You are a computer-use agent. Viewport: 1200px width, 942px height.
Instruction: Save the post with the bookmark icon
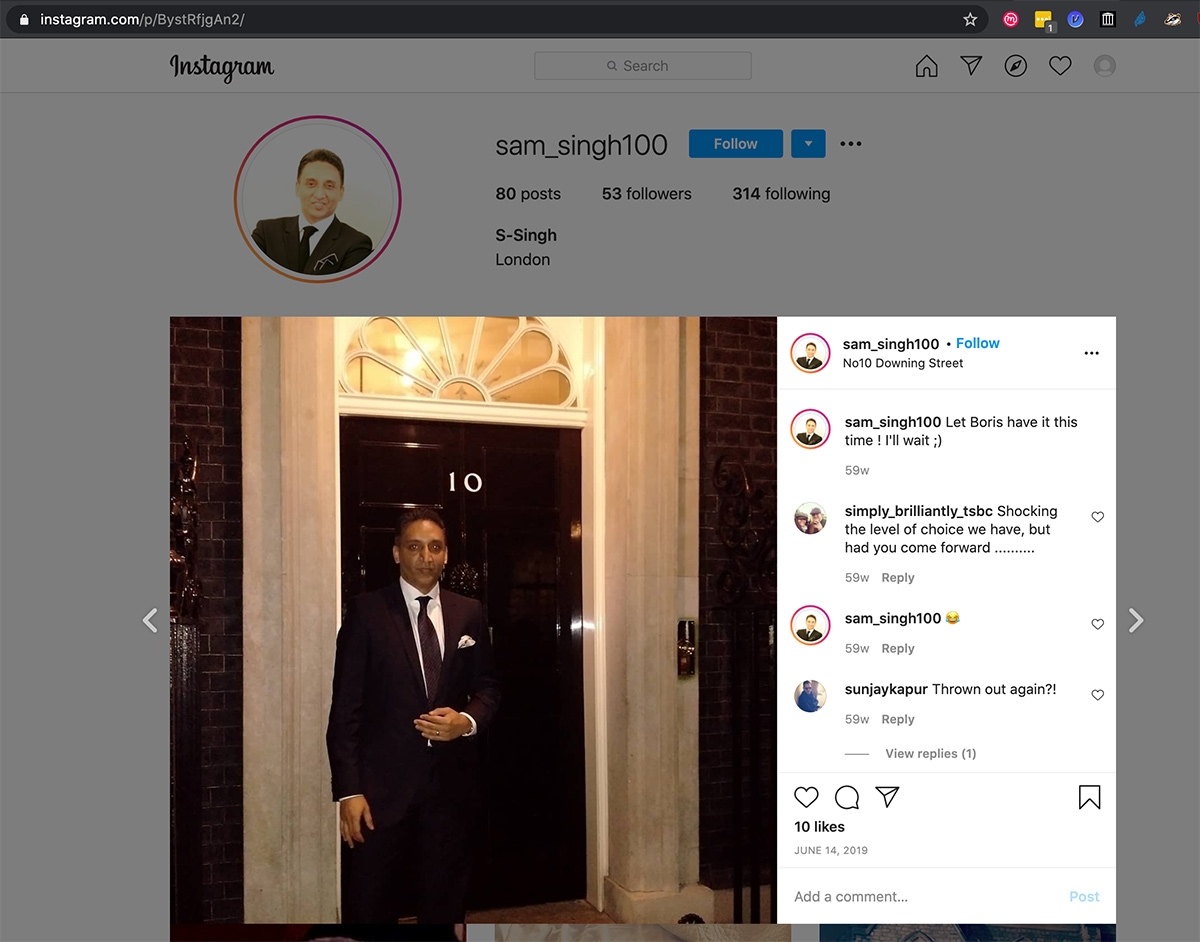tap(1089, 797)
